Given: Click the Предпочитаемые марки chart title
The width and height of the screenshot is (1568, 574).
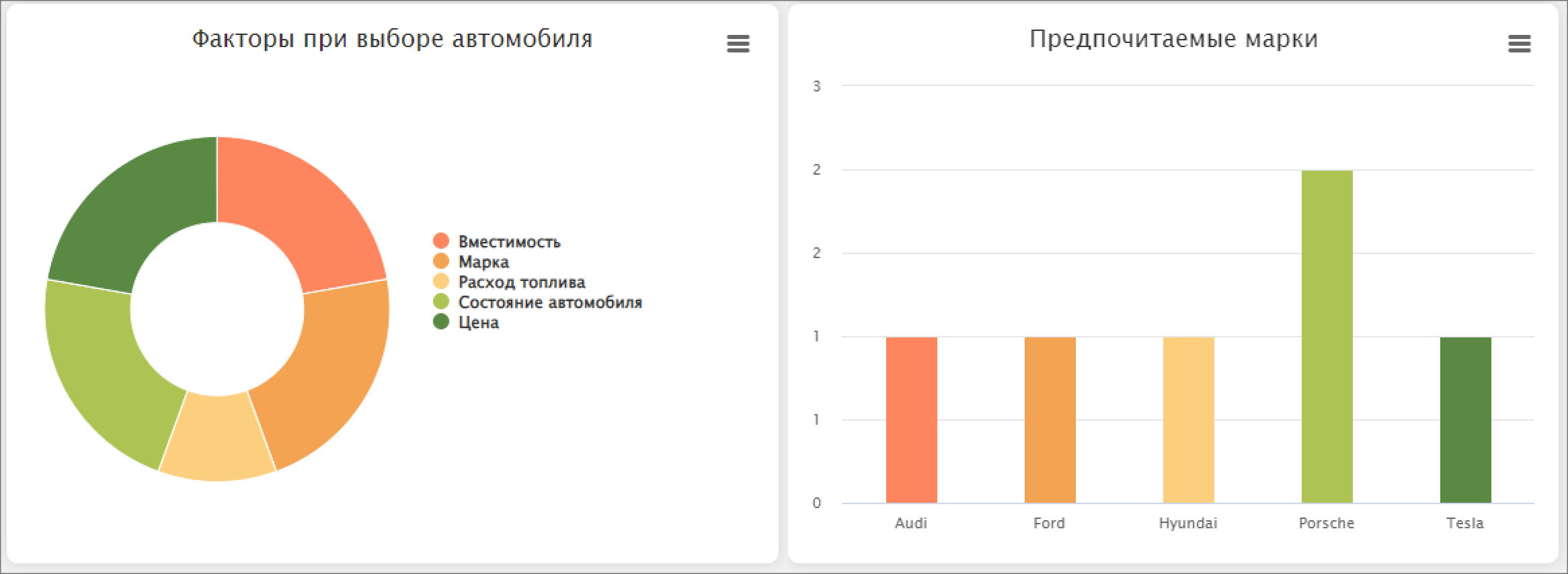Looking at the screenshot, I should [x=1173, y=39].
